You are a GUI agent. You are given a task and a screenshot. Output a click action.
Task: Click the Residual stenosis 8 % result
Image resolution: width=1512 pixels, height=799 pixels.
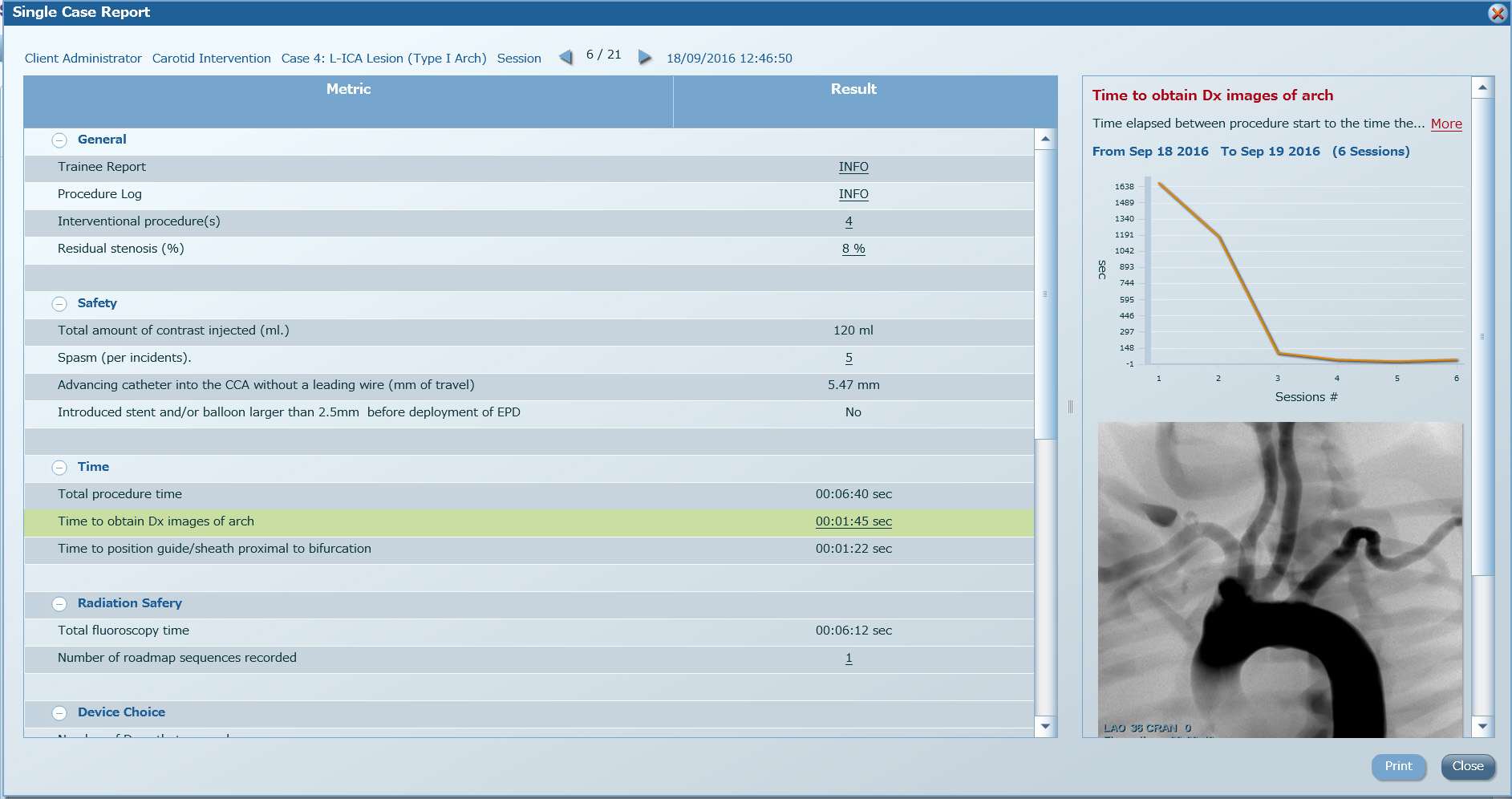[x=853, y=249]
